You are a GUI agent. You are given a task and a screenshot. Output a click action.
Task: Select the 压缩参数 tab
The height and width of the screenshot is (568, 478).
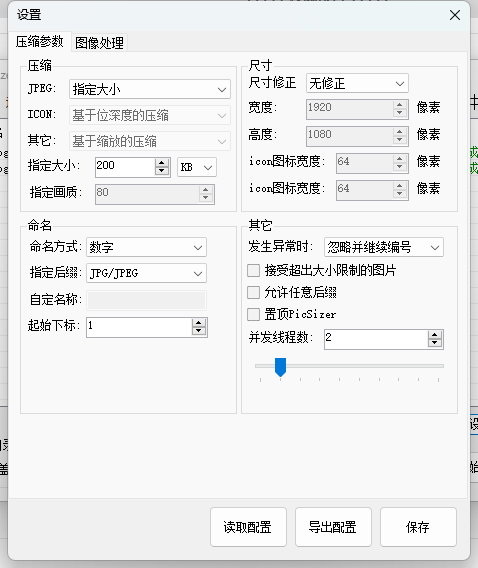(x=39, y=42)
